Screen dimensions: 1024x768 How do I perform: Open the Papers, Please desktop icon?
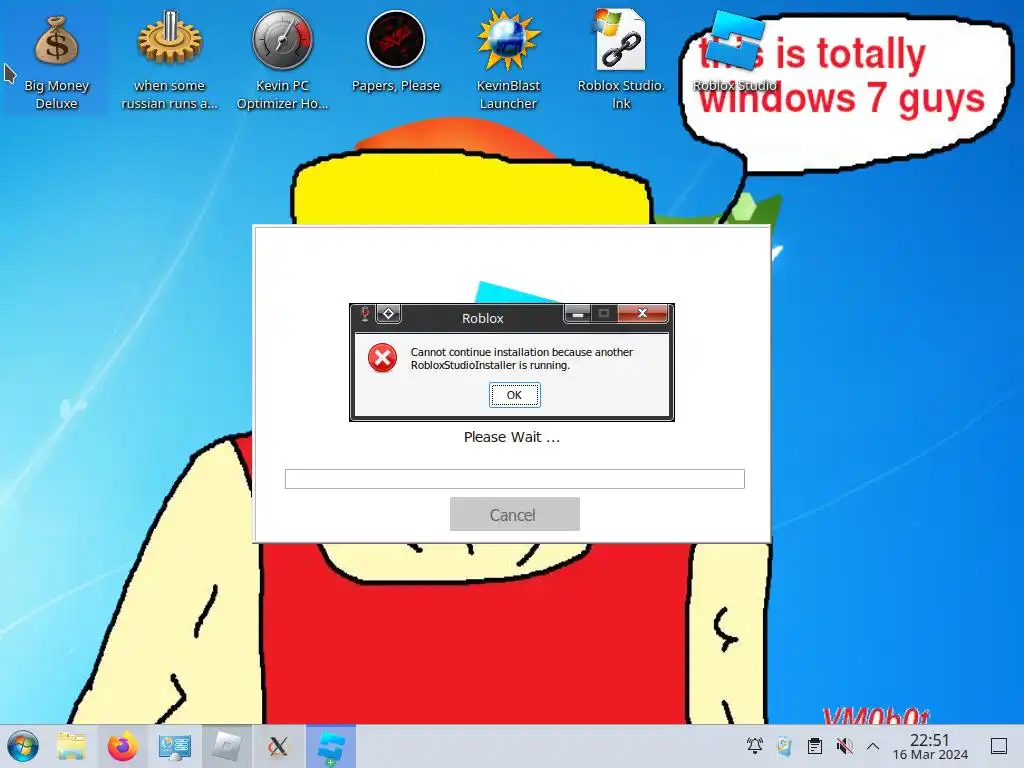396,52
